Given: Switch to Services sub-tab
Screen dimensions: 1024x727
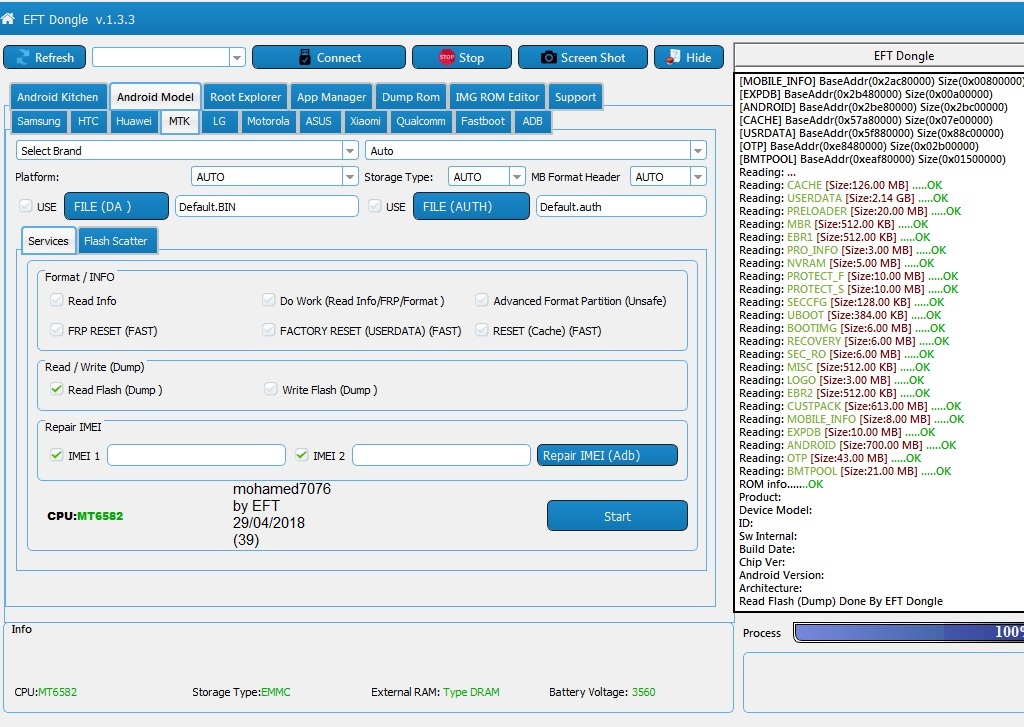Looking at the screenshot, I should [48, 240].
